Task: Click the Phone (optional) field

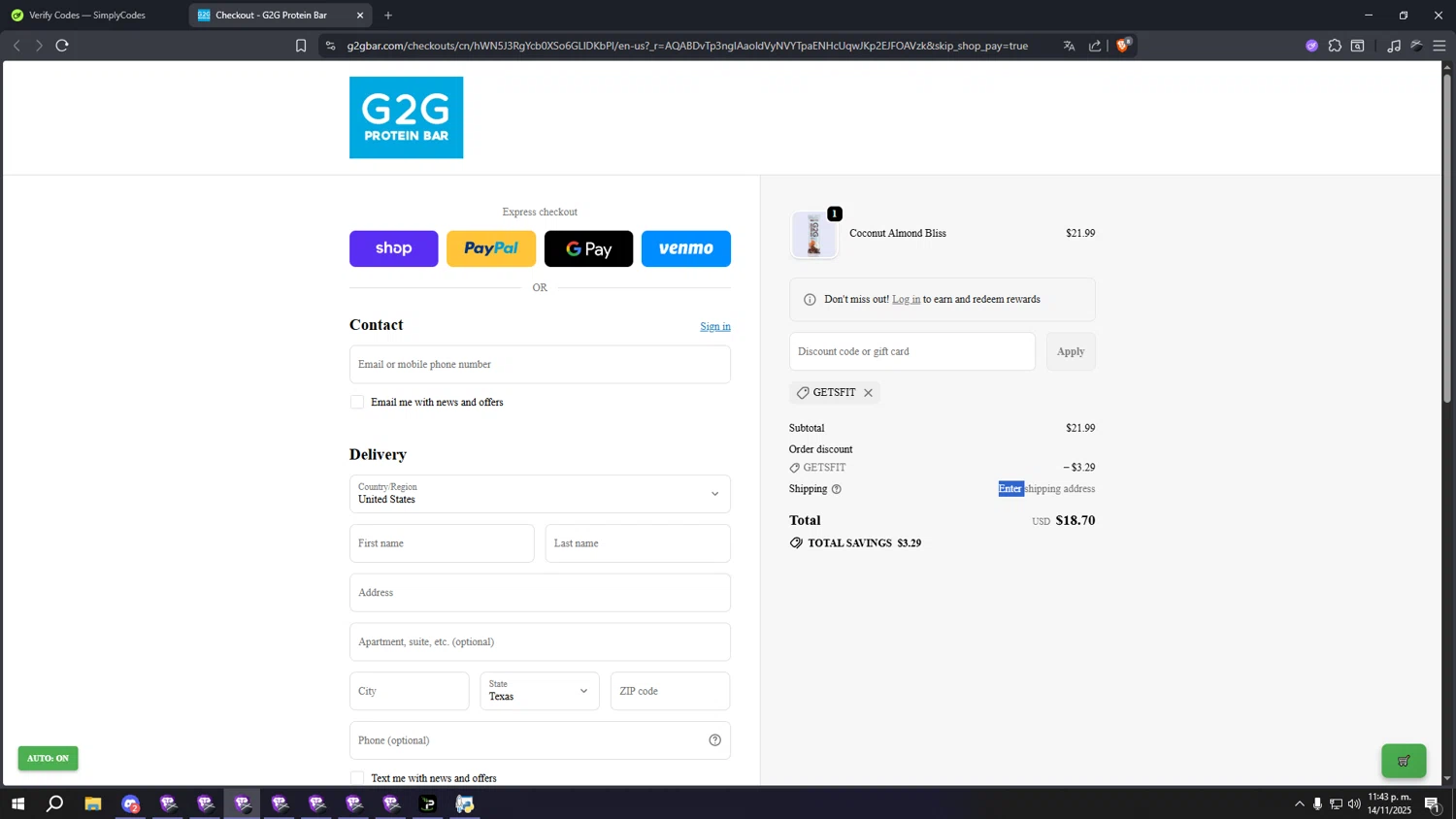Action: click(540, 740)
